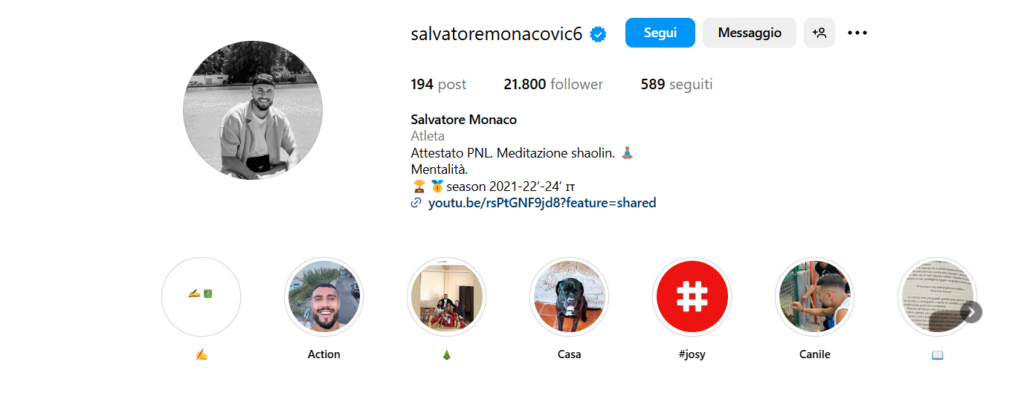Screen dimensions: 1024x402
Task: Open the Action story highlight
Action: point(324,297)
